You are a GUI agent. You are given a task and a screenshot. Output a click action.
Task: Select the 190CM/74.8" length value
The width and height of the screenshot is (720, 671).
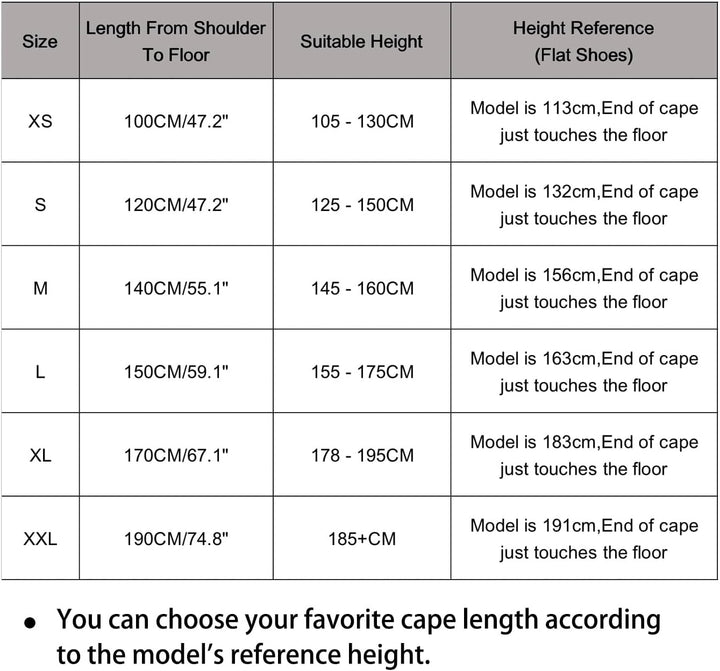[x=176, y=539]
